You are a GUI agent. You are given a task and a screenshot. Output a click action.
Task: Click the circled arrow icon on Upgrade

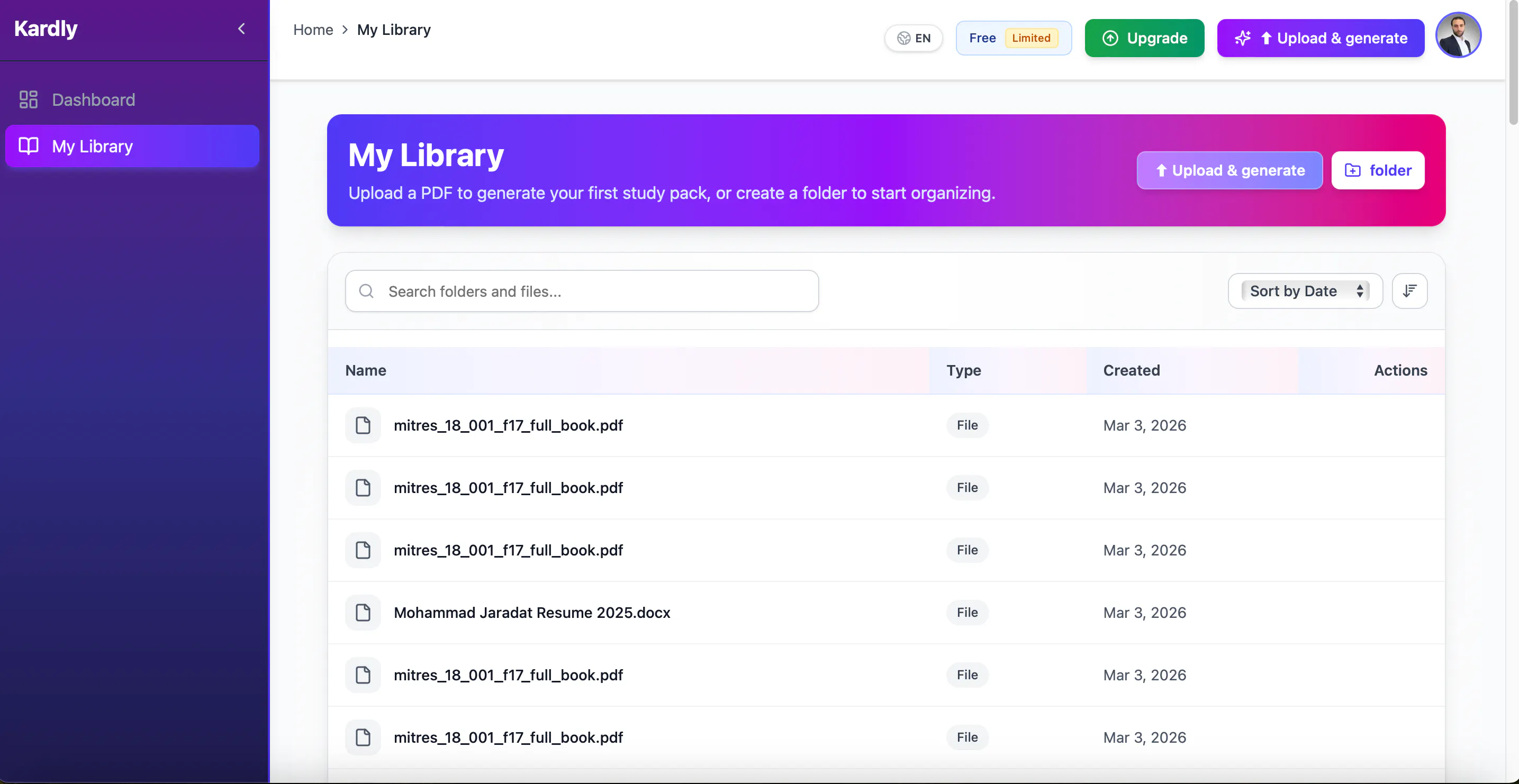(x=1110, y=38)
